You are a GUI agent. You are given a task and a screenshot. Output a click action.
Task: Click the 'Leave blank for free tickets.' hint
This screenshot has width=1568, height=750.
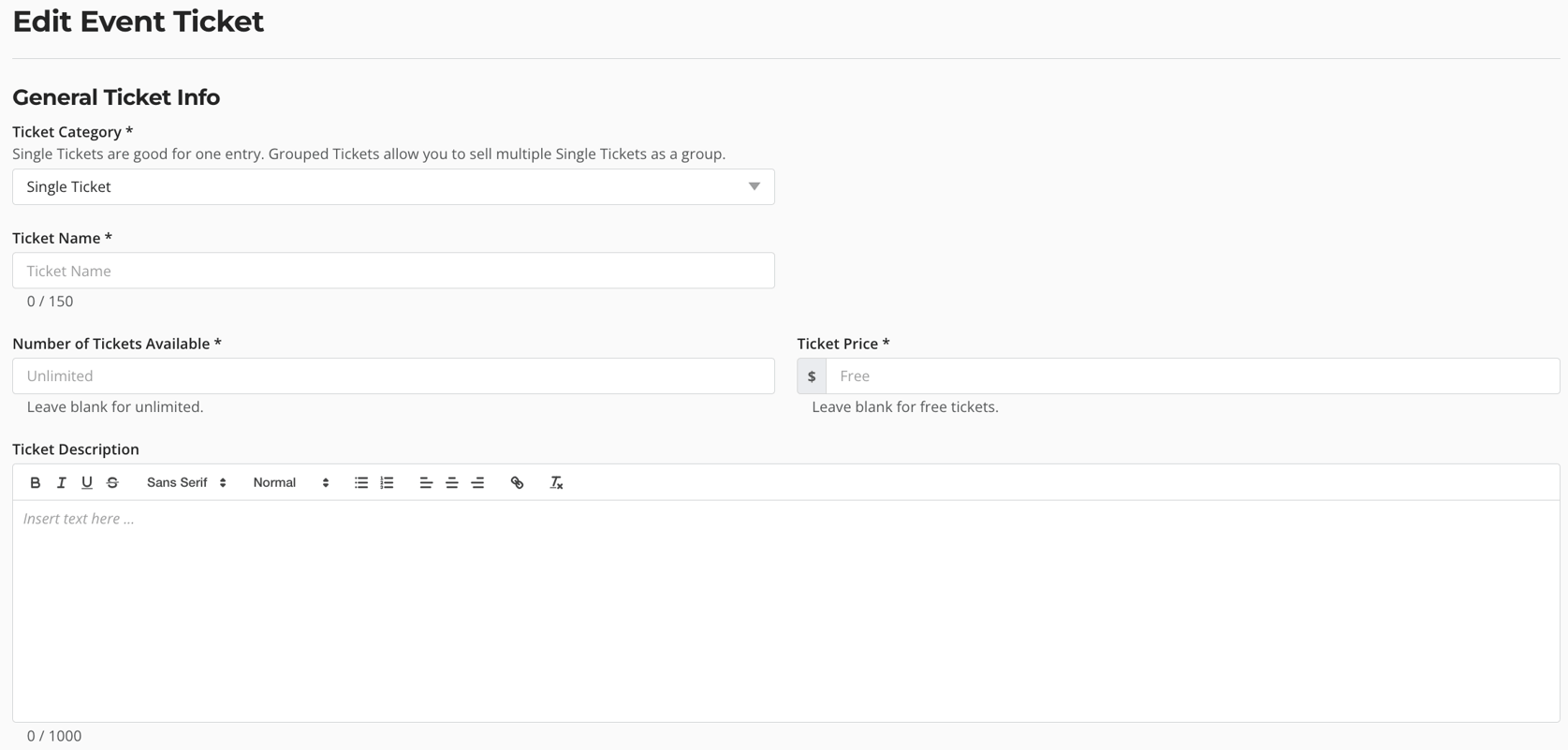905,407
